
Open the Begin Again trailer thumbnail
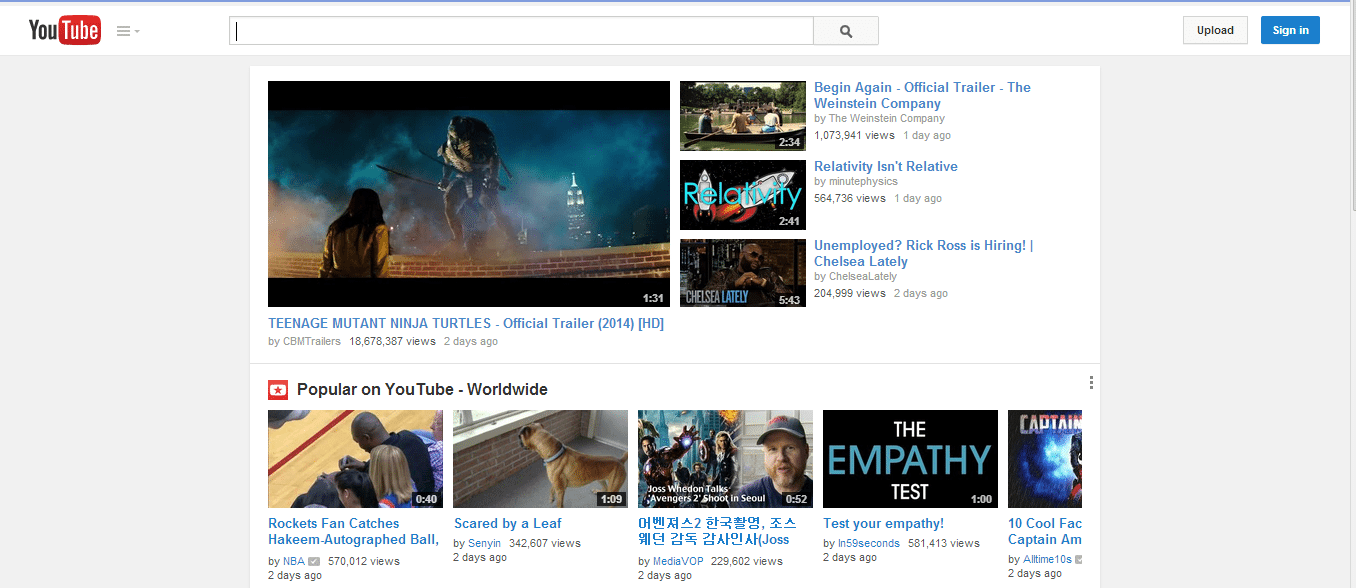pyautogui.click(x=742, y=116)
